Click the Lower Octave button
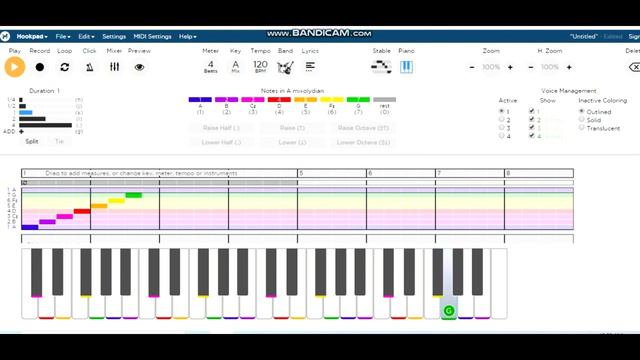 [363, 142]
